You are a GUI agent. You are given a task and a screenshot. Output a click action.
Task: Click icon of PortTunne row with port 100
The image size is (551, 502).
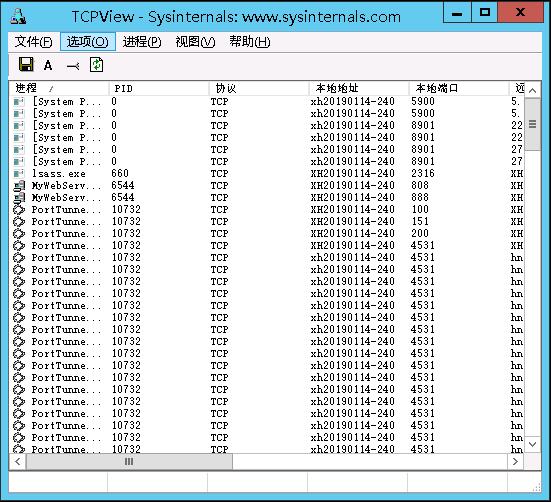(19, 210)
